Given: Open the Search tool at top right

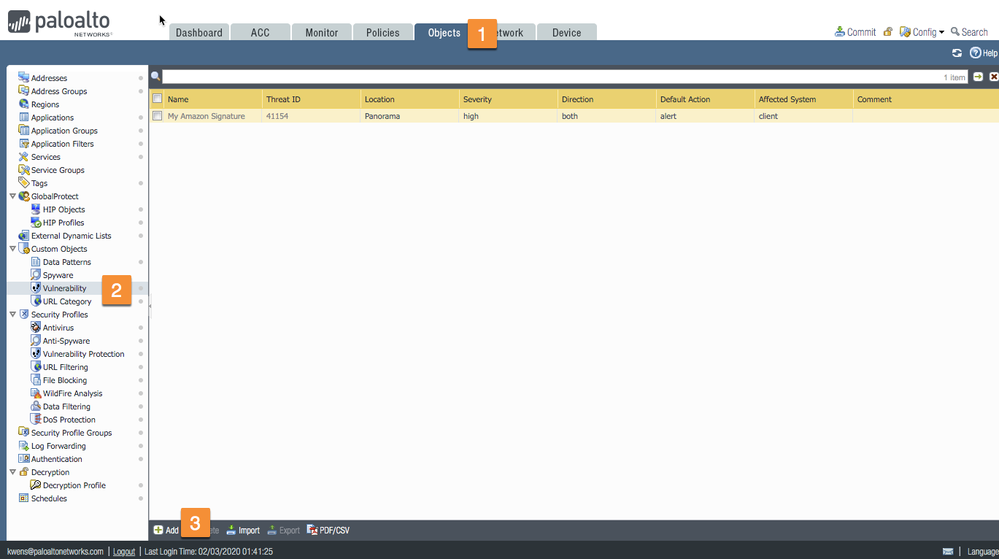Looking at the screenshot, I should tap(969, 32).
